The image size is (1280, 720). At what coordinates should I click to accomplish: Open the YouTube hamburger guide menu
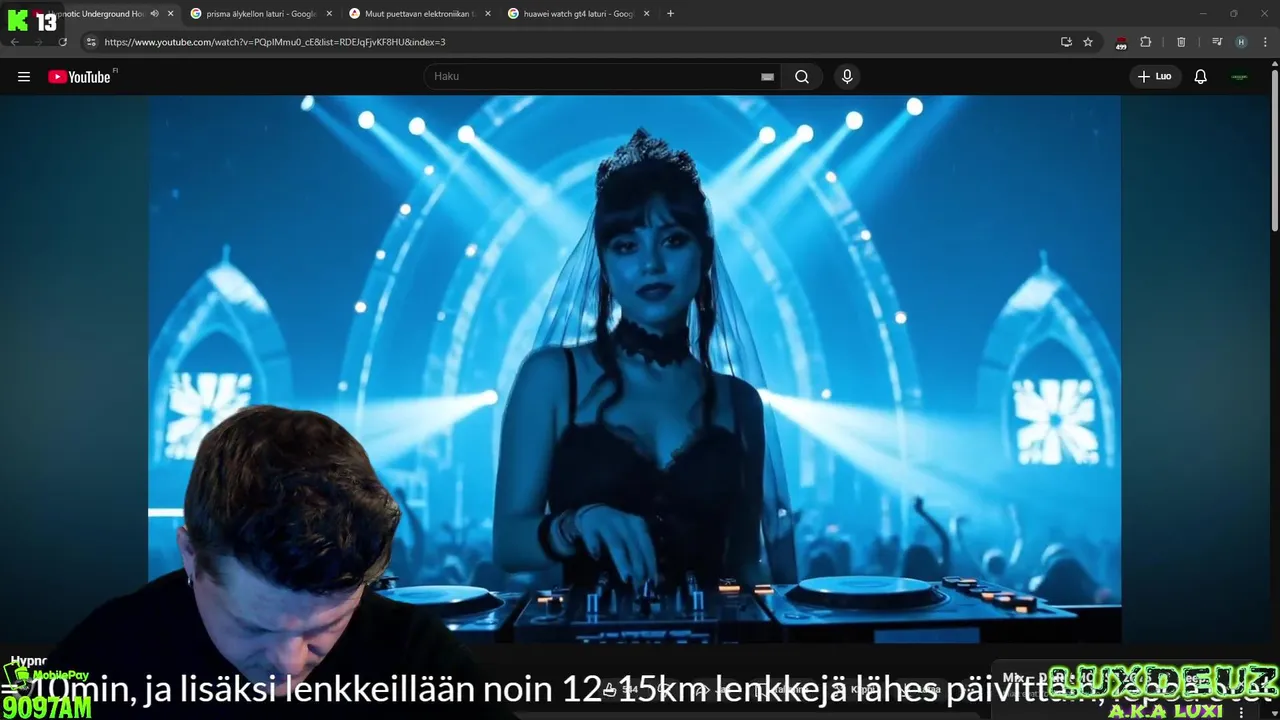pyautogui.click(x=24, y=77)
